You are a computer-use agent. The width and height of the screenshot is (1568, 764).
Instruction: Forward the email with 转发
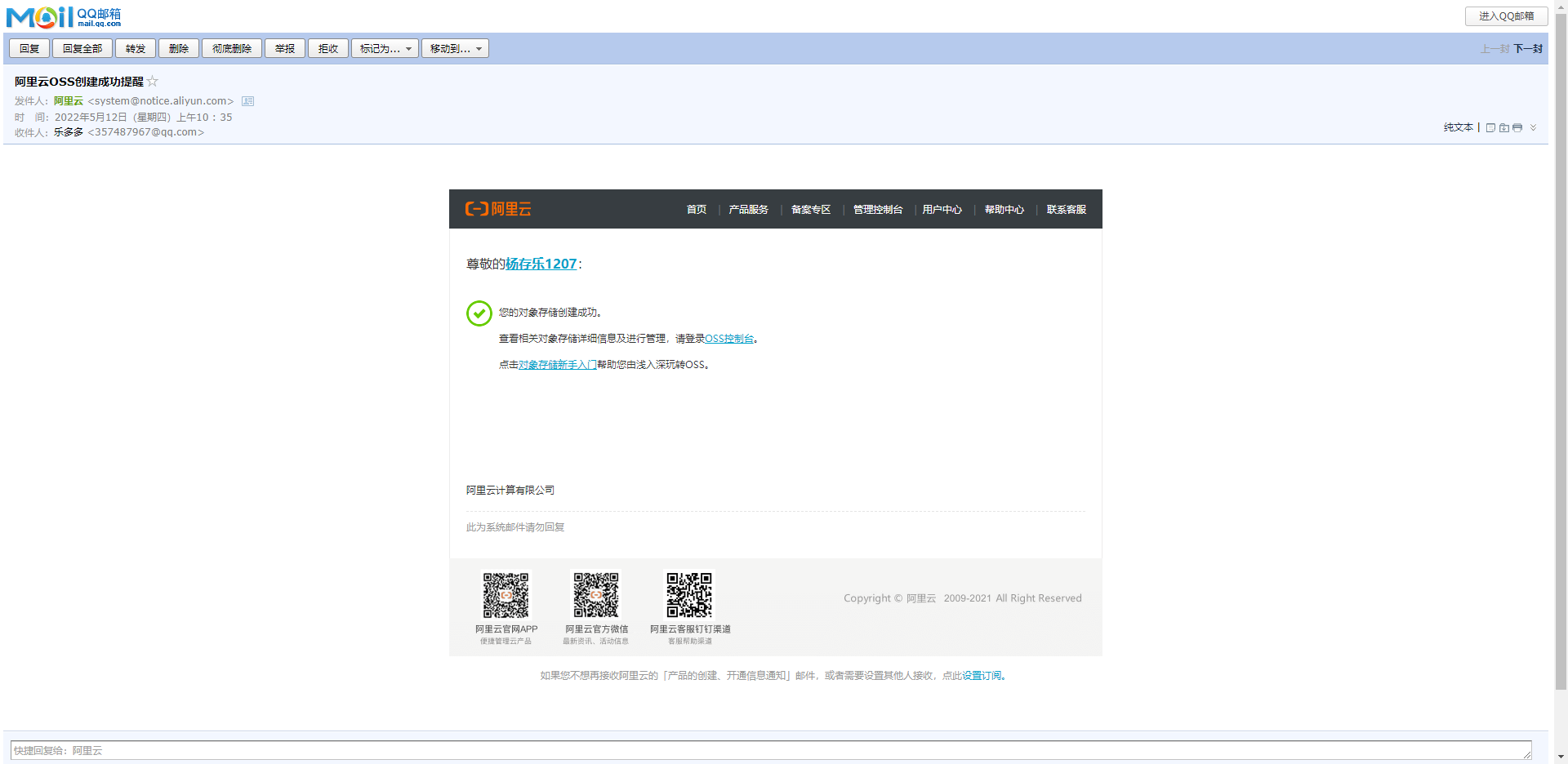pos(136,49)
